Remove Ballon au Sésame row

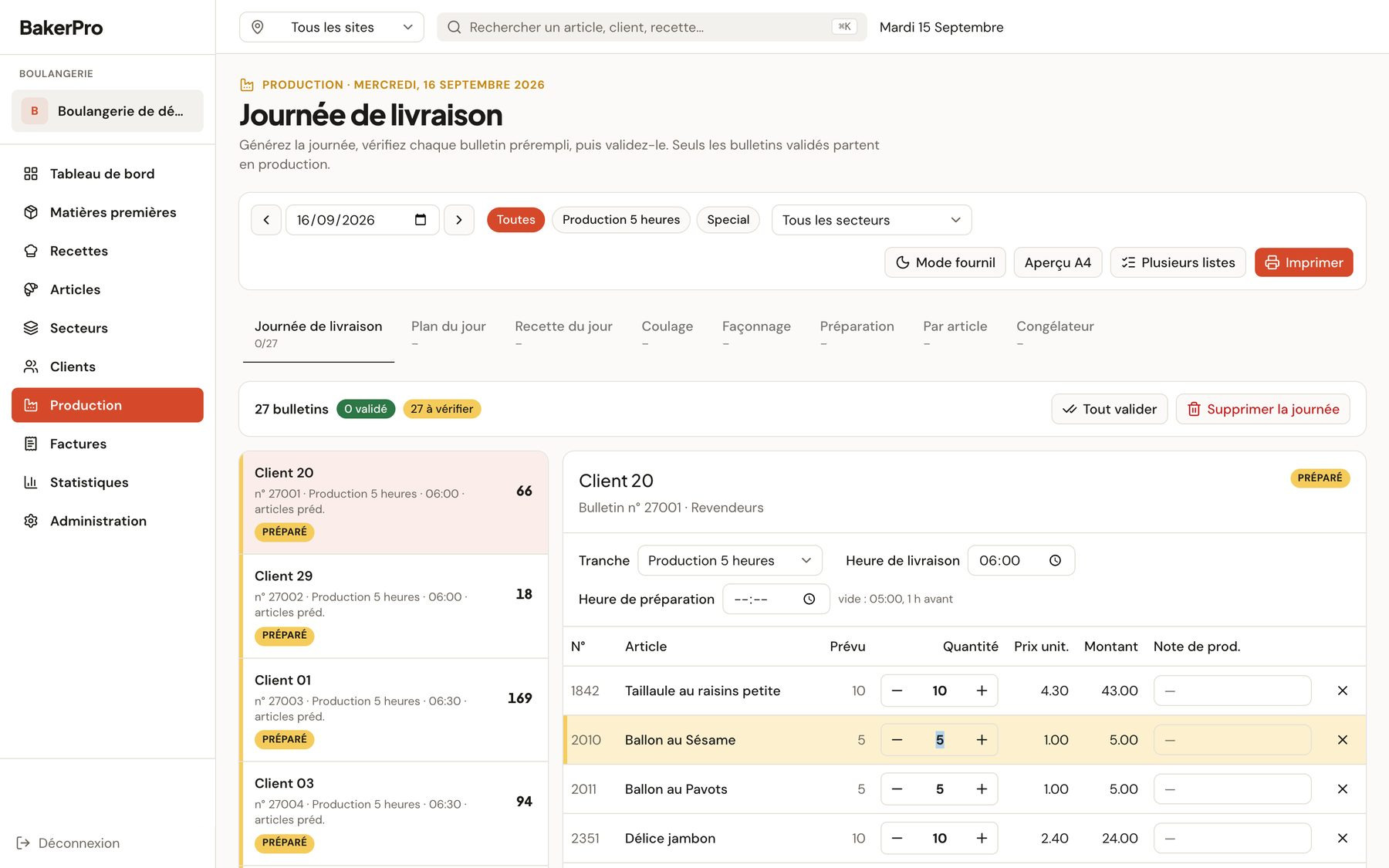(1342, 740)
